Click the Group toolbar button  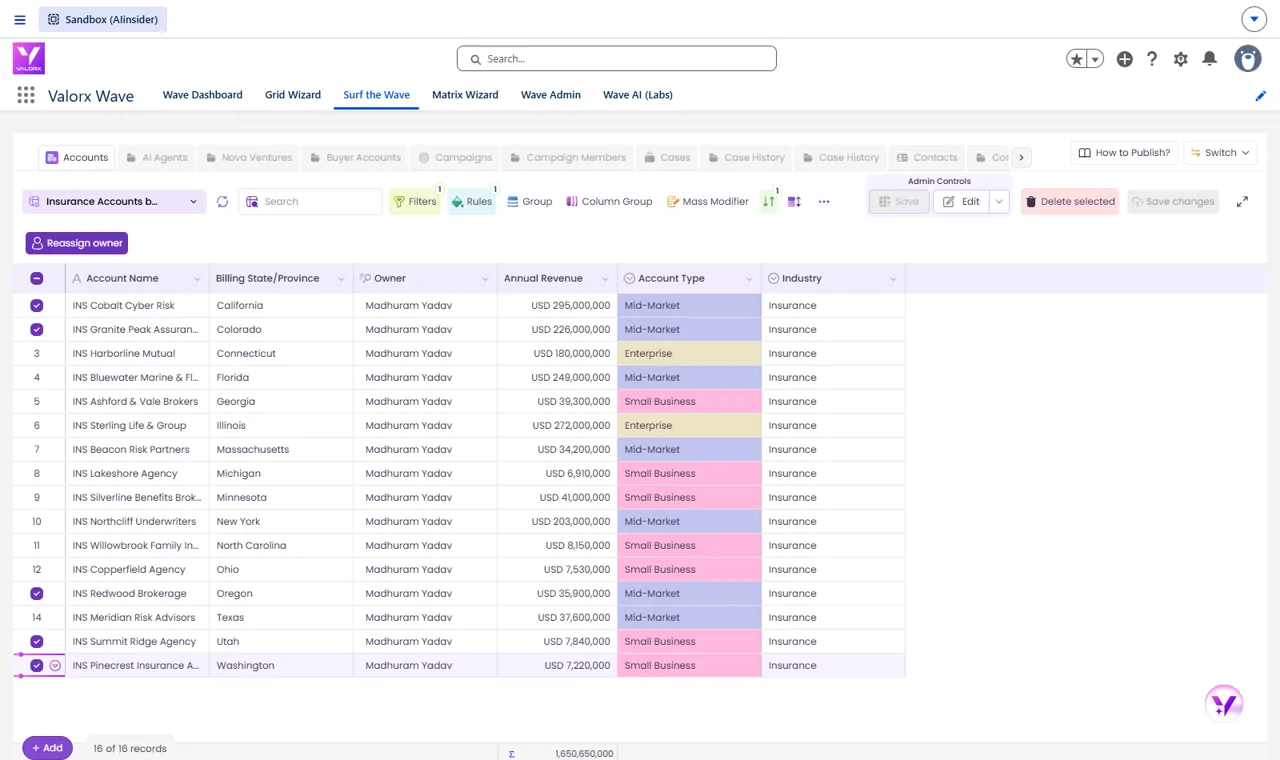coord(529,201)
